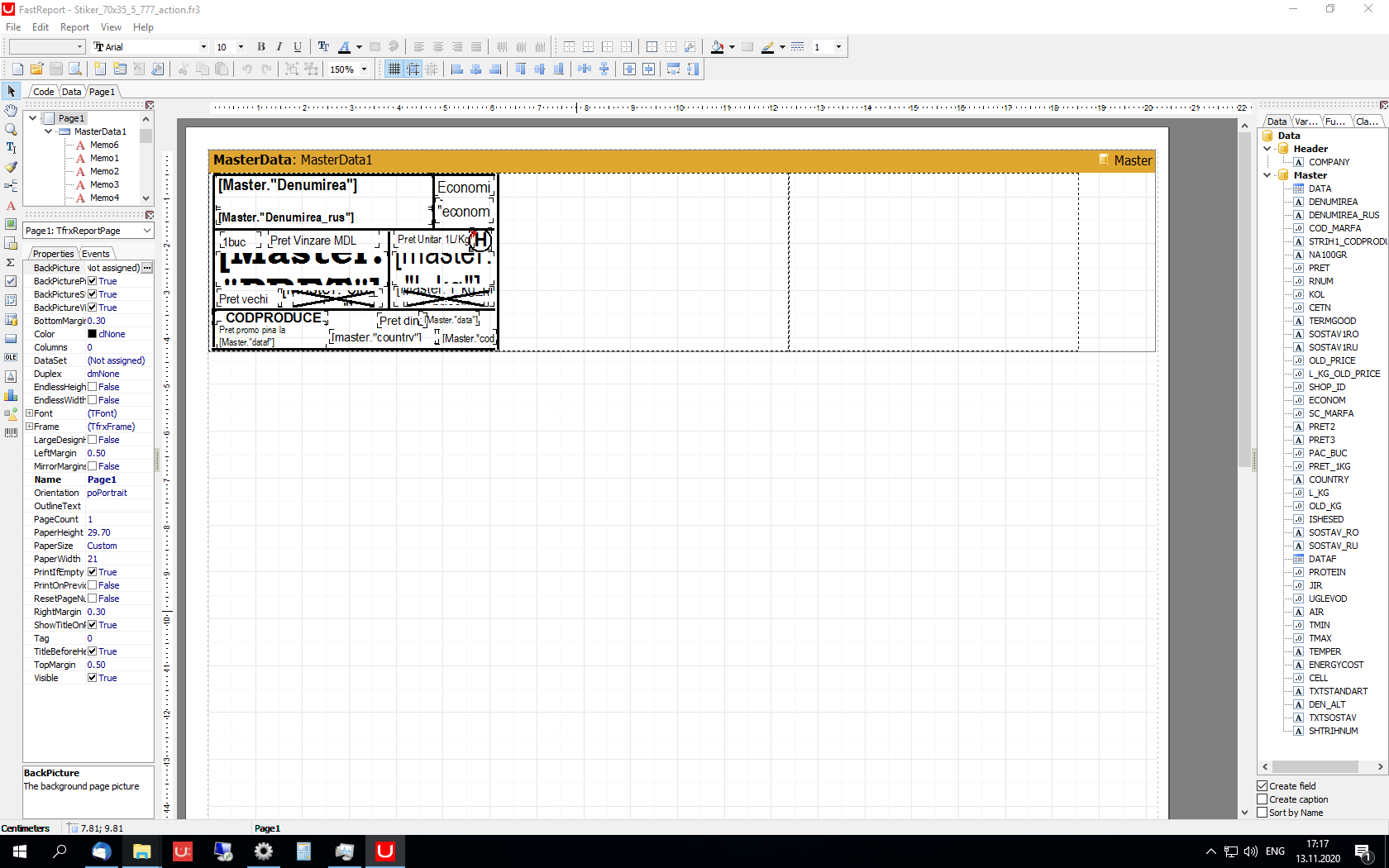Switch to the Code tab
The height and width of the screenshot is (868, 1389).
coord(43,92)
